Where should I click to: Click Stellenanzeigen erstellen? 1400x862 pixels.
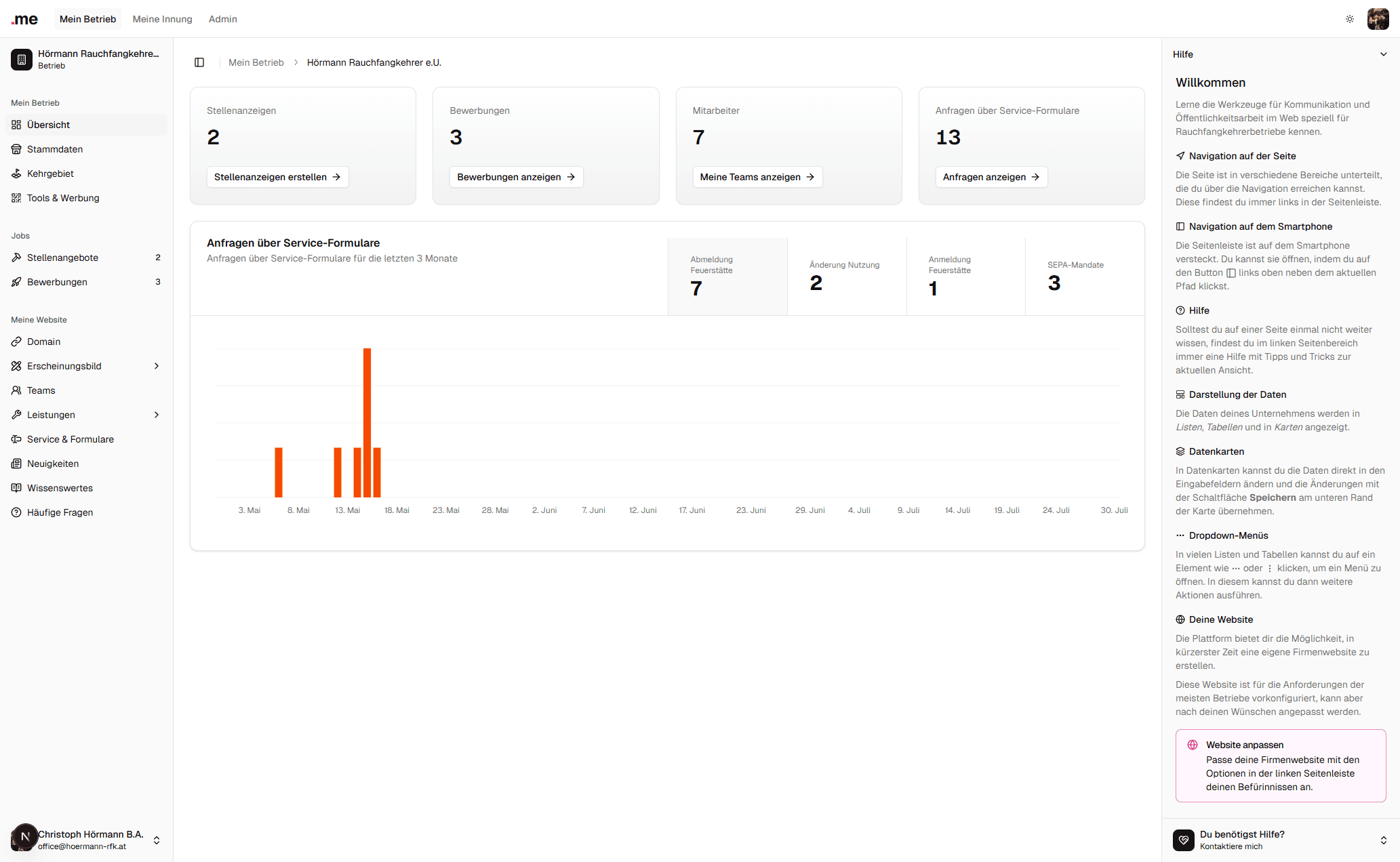(x=277, y=177)
